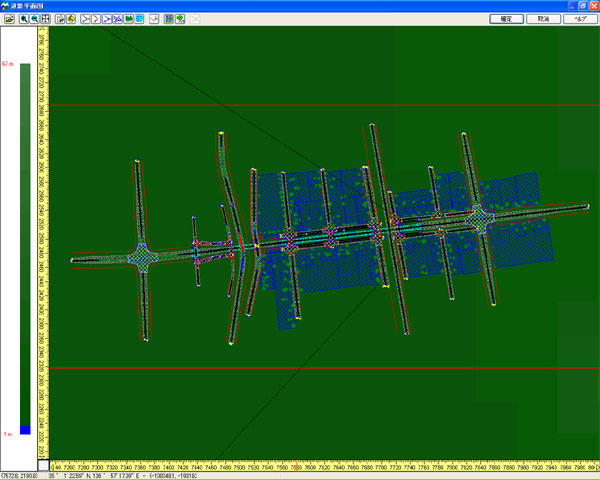Click the ruler origin corner box
The image size is (600, 480).
(x=43, y=465)
